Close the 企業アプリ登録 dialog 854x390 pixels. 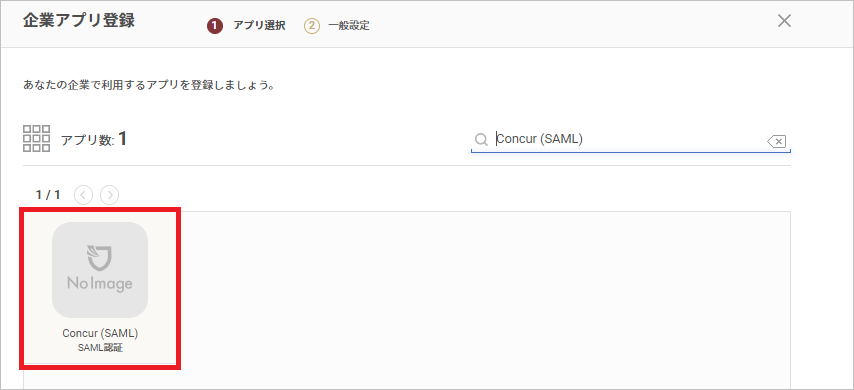(784, 21)
